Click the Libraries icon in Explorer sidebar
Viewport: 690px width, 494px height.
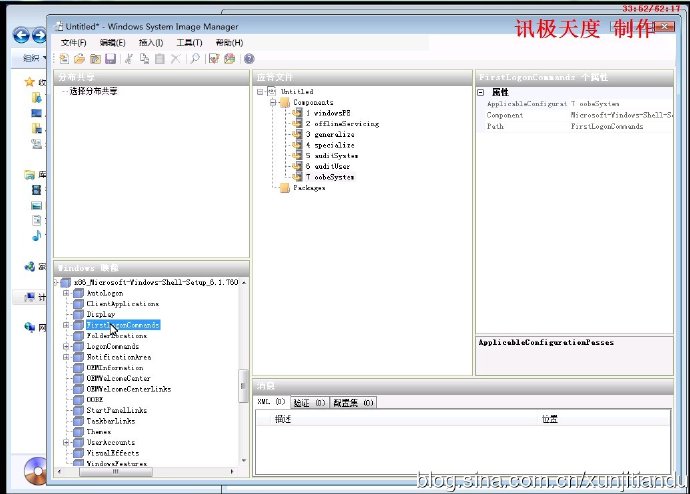tap(29, 175)
